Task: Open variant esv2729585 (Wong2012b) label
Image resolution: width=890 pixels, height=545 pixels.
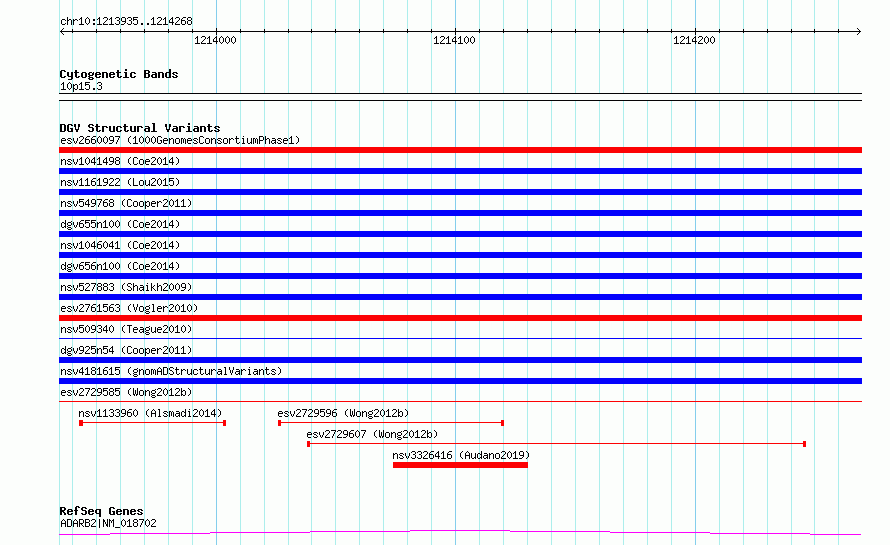Action: [x=126, y=392]
